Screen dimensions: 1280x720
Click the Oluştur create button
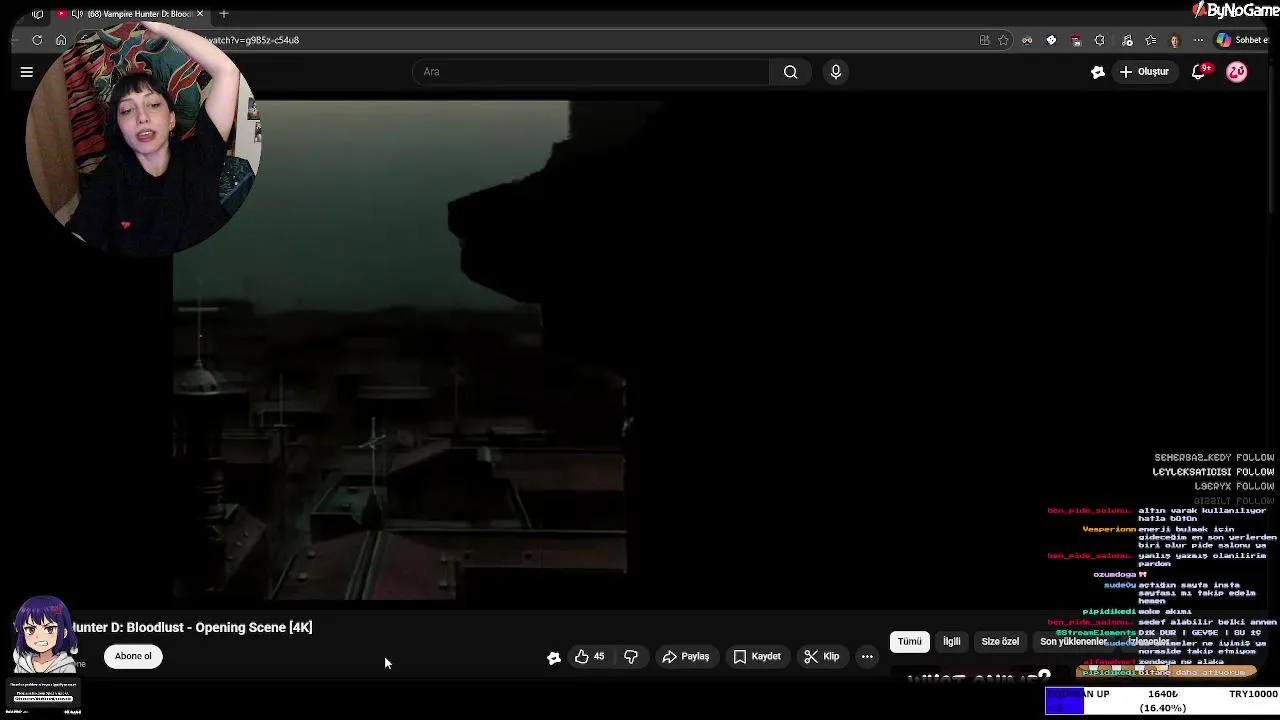(1145, 72)
